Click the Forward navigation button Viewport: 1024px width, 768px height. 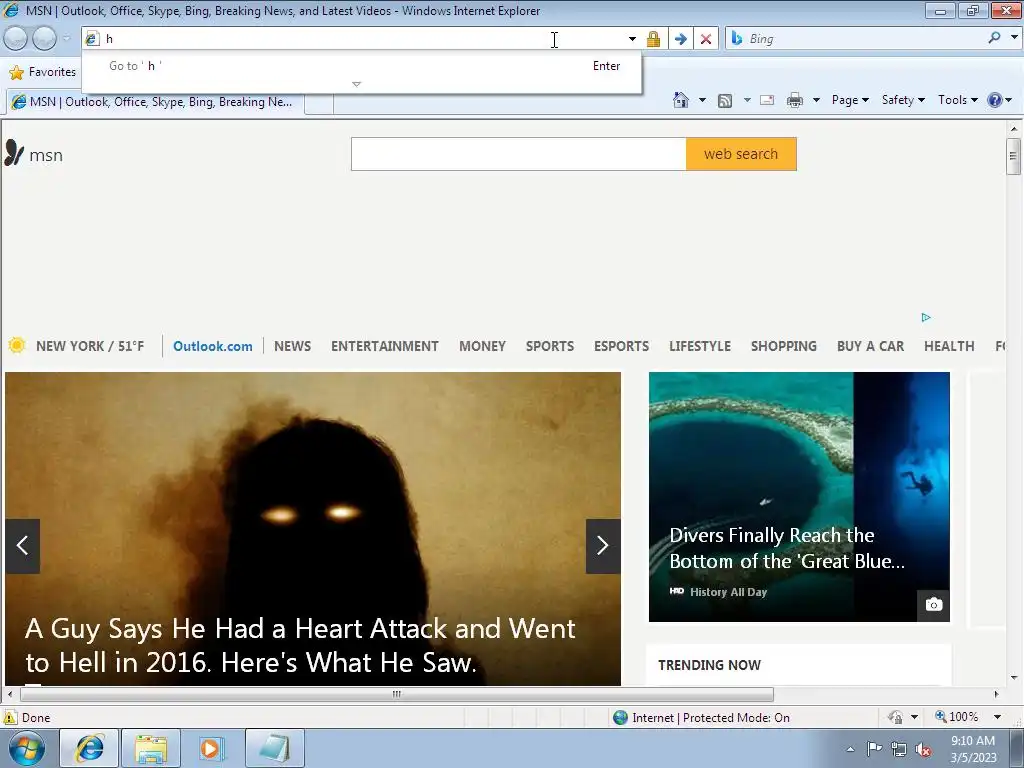point(44,39)
